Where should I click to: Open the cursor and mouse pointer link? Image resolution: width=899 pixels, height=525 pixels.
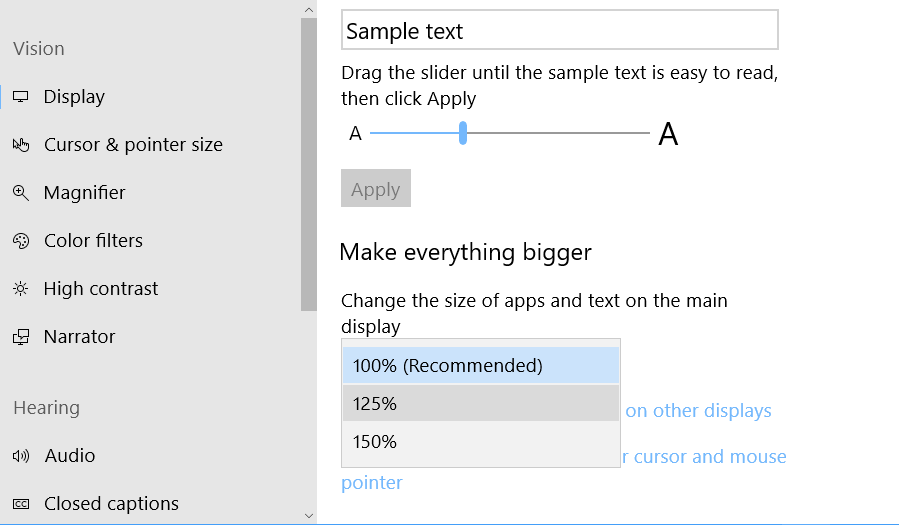[x=708, y=457]
